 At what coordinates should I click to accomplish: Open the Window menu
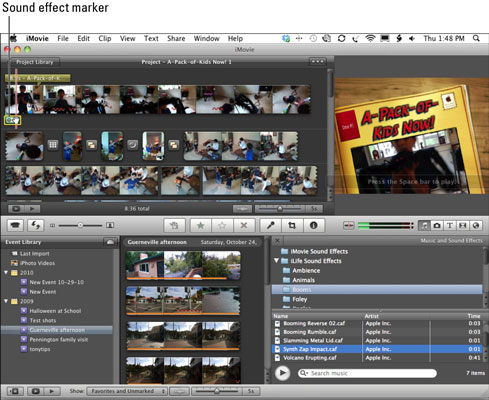(206, 38)
